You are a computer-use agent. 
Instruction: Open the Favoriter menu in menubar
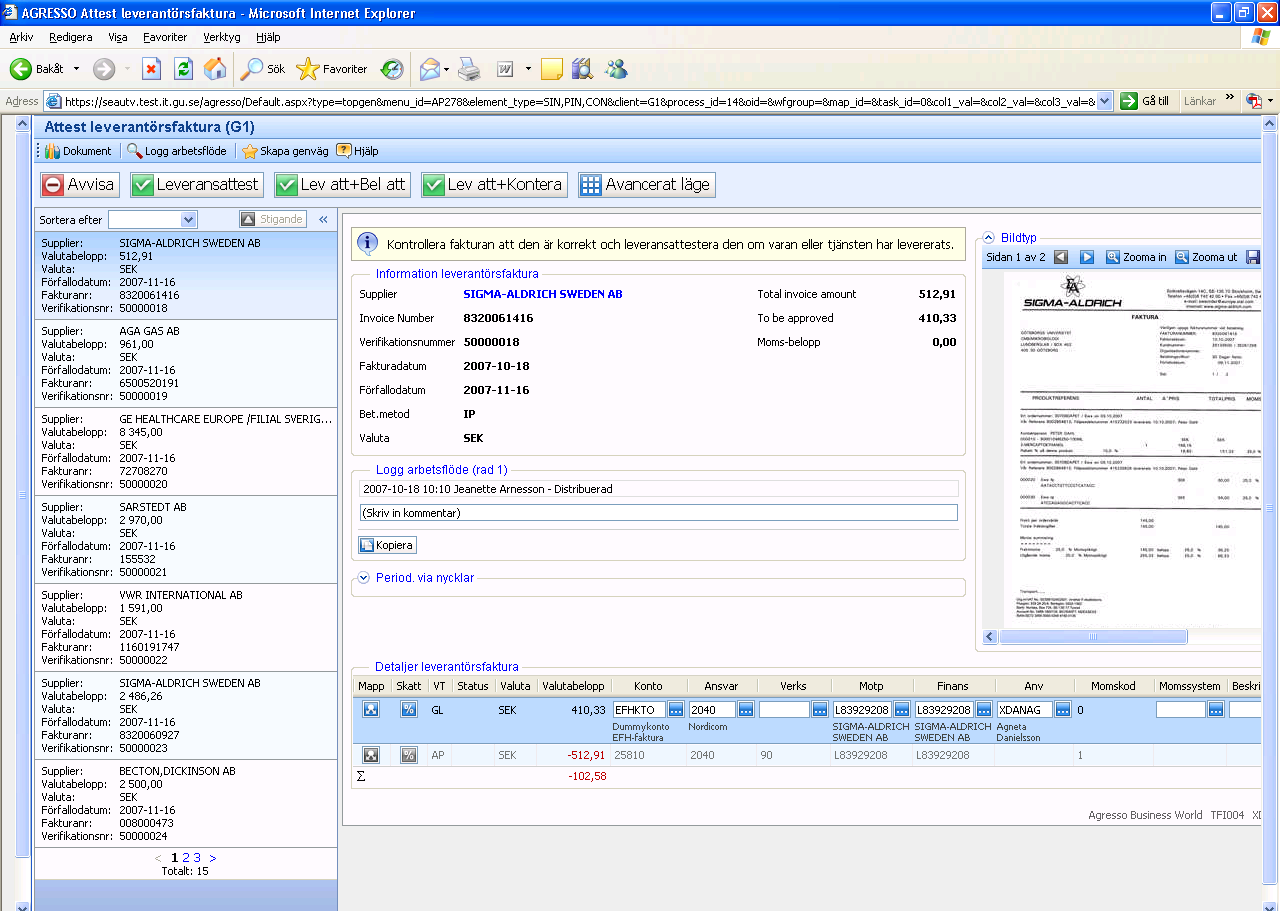[x=165, y=37]
